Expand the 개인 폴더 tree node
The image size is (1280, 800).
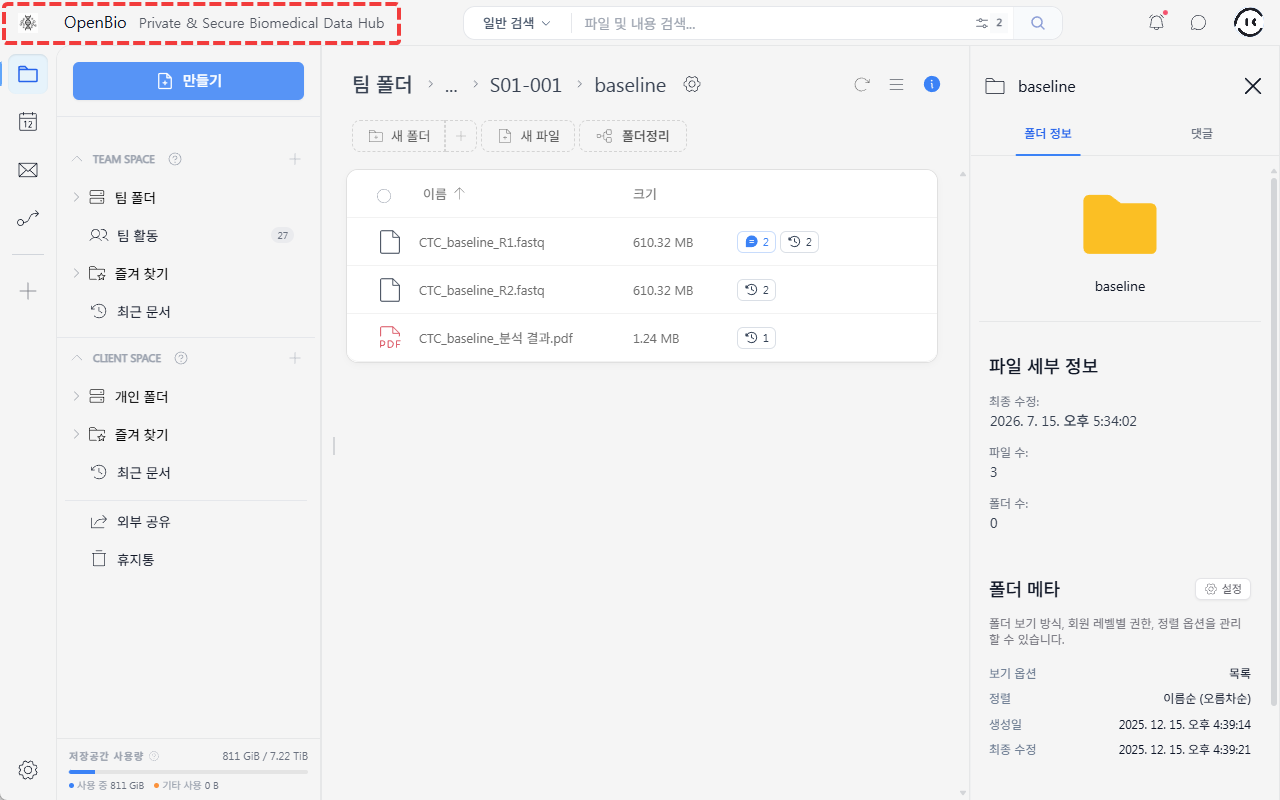76,396
